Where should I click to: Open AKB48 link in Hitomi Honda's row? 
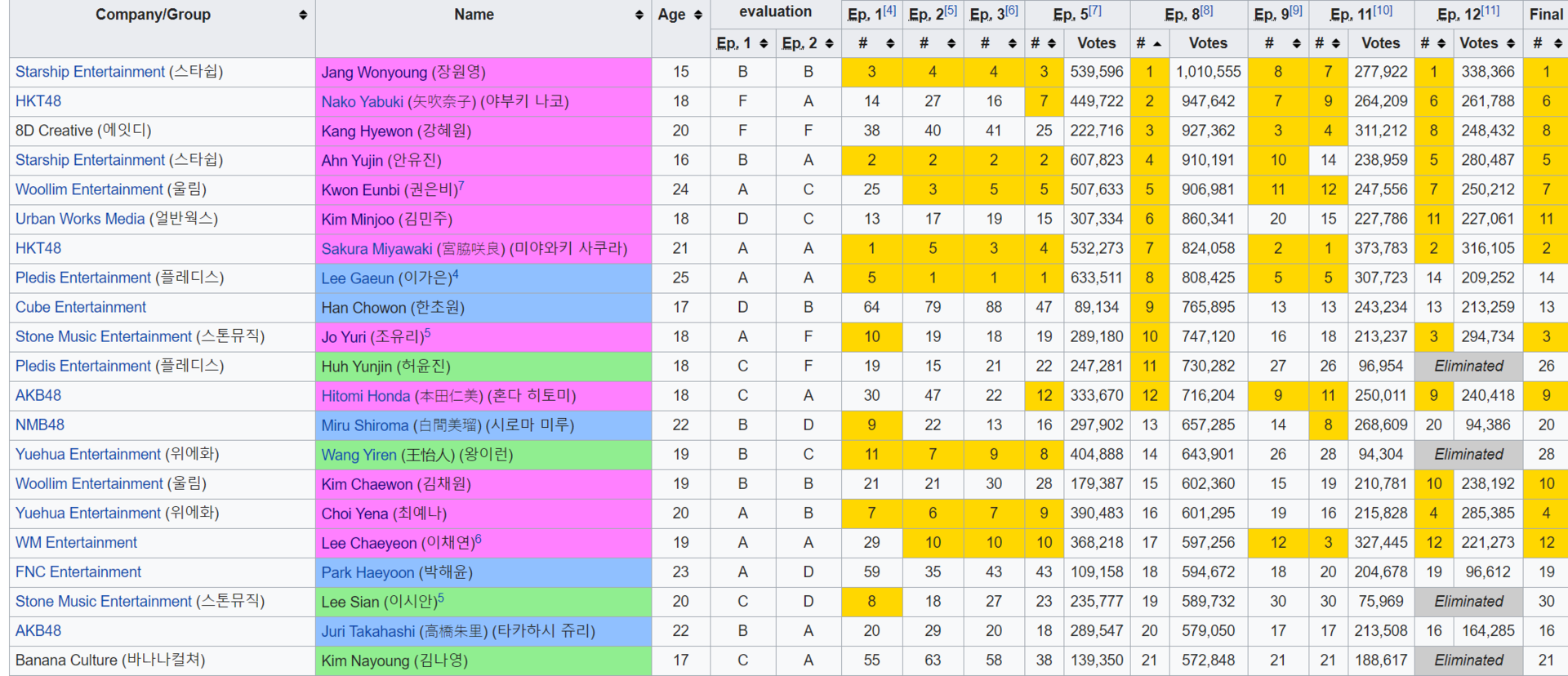(x=38, y=395)
